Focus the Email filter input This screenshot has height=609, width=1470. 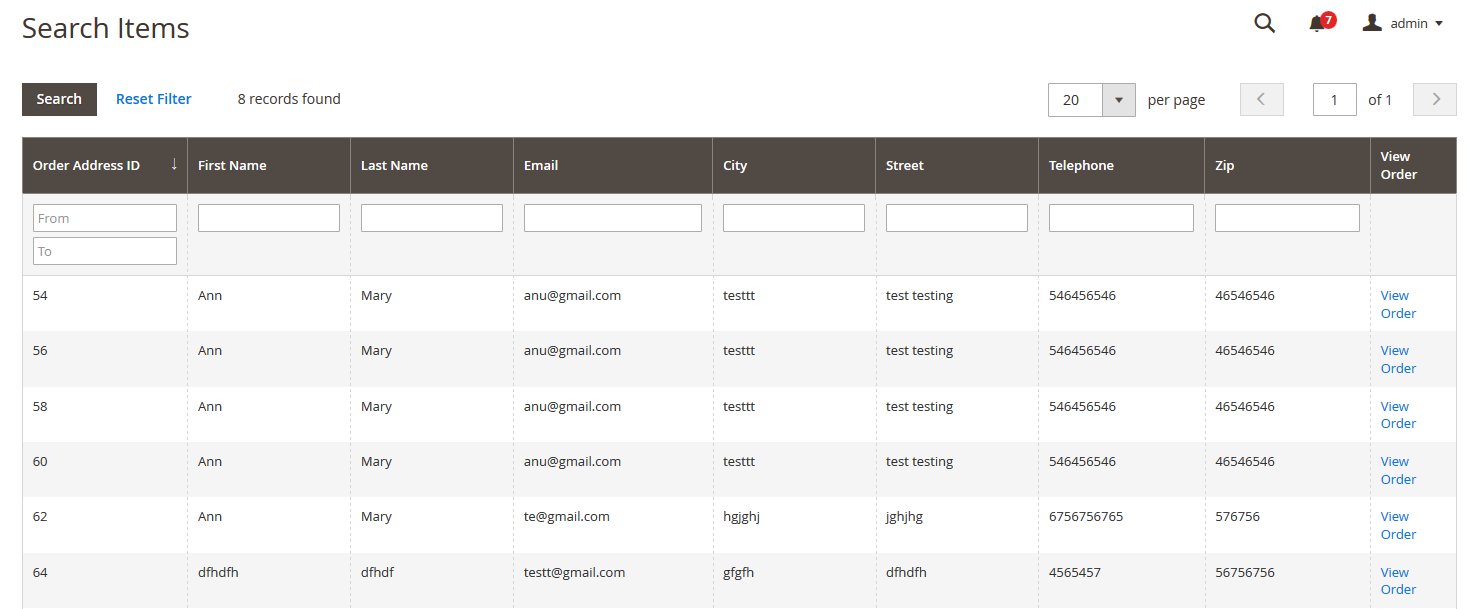(x=612, y=218)
